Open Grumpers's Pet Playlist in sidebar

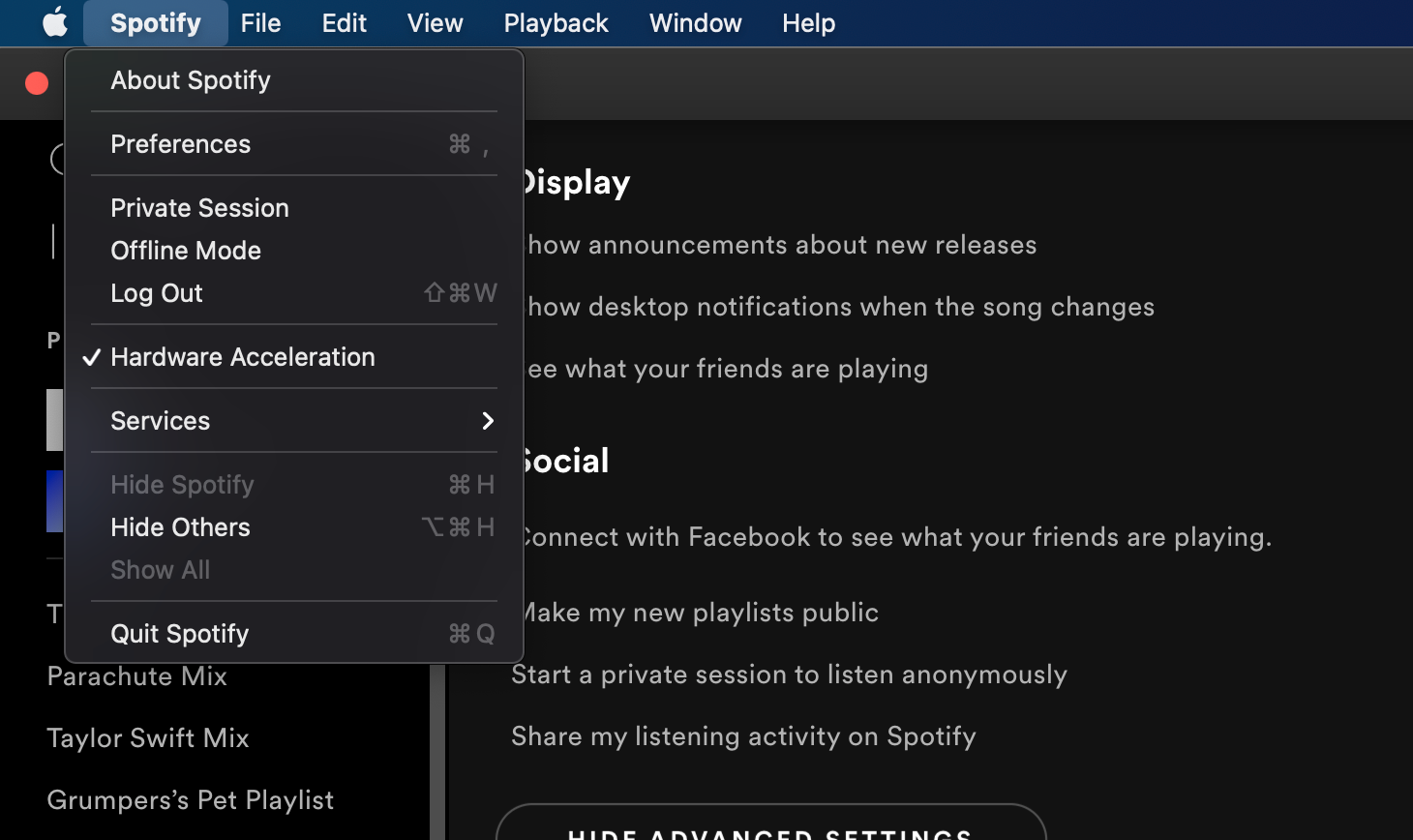(191, 800)
